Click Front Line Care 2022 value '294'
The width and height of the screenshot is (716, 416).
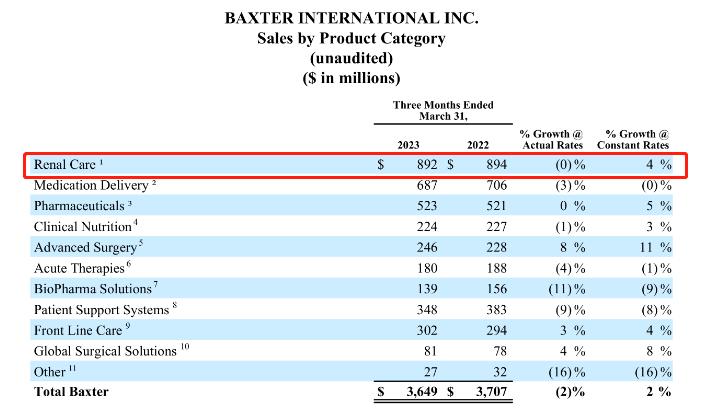click(496, 331)
